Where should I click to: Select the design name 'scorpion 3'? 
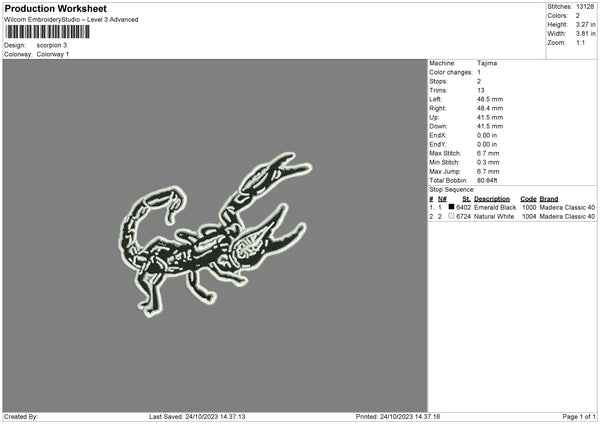(x=52, y=45)
